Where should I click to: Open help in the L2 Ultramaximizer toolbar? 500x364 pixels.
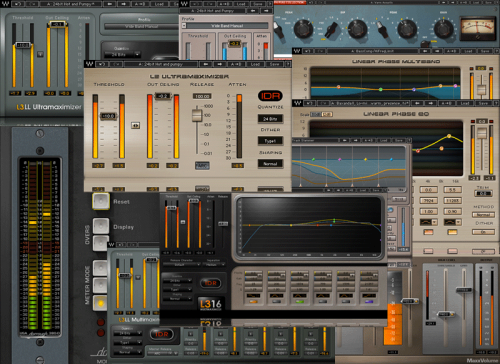pos(288,64)
